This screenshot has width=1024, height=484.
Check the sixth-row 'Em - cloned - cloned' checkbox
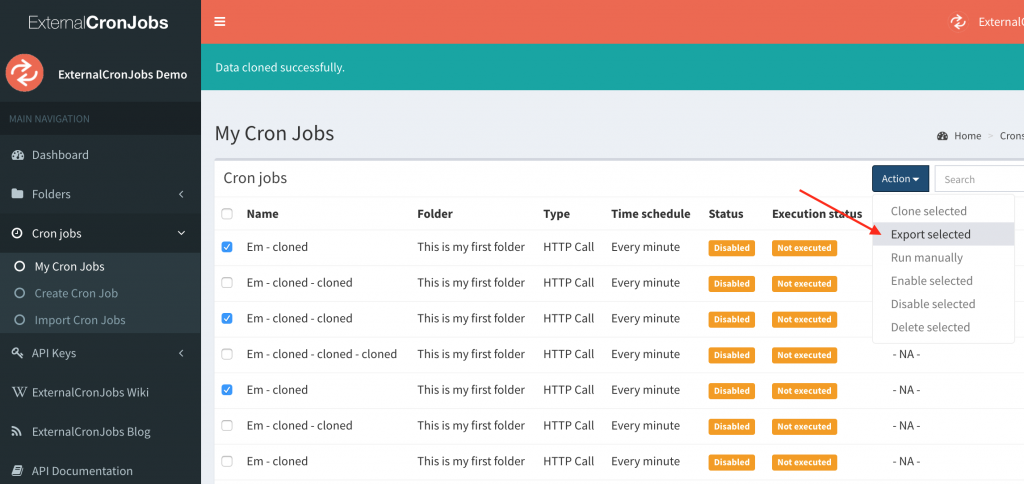pyautogui.click(x=227, y=425)
